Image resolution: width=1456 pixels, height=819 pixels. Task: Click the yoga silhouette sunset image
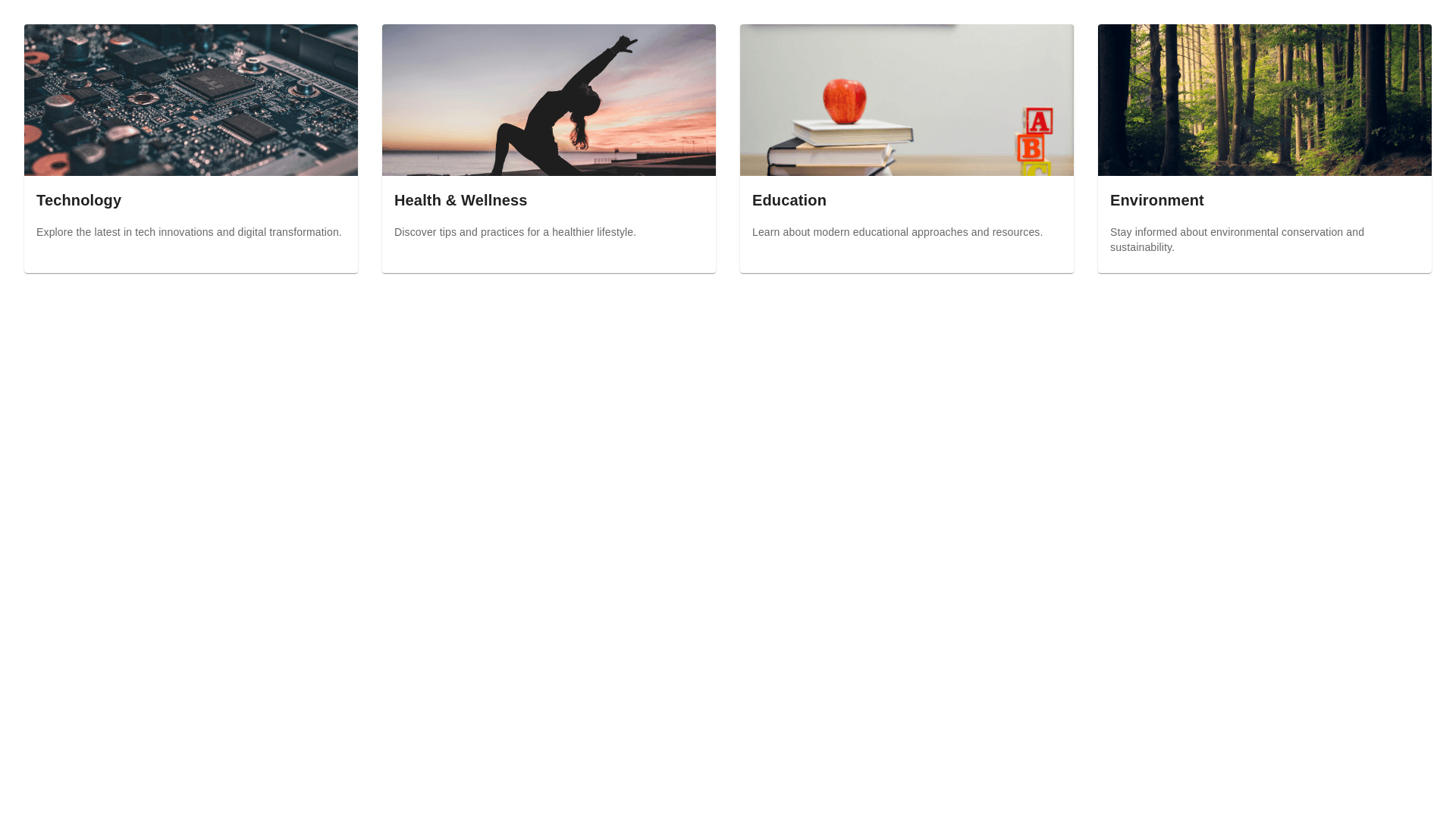(549, 100)
